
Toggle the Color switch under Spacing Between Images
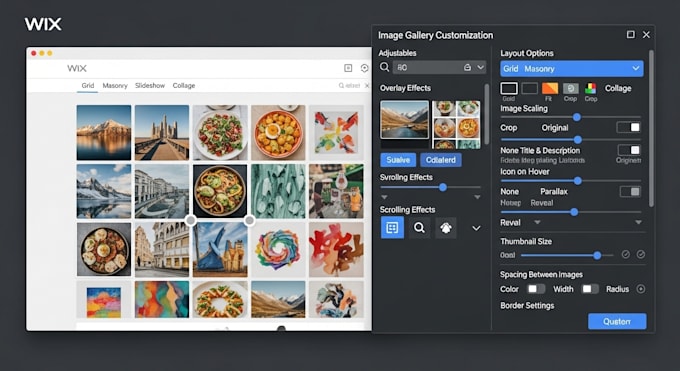click(536, 289)
